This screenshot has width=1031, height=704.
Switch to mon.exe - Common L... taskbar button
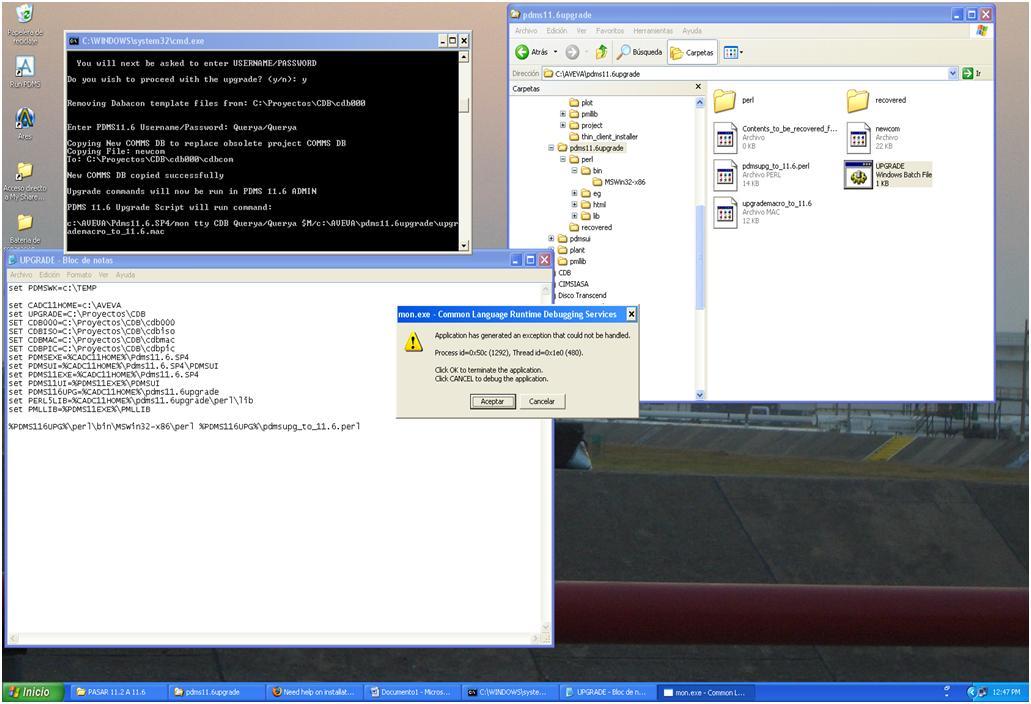click(x=707, y=692)
